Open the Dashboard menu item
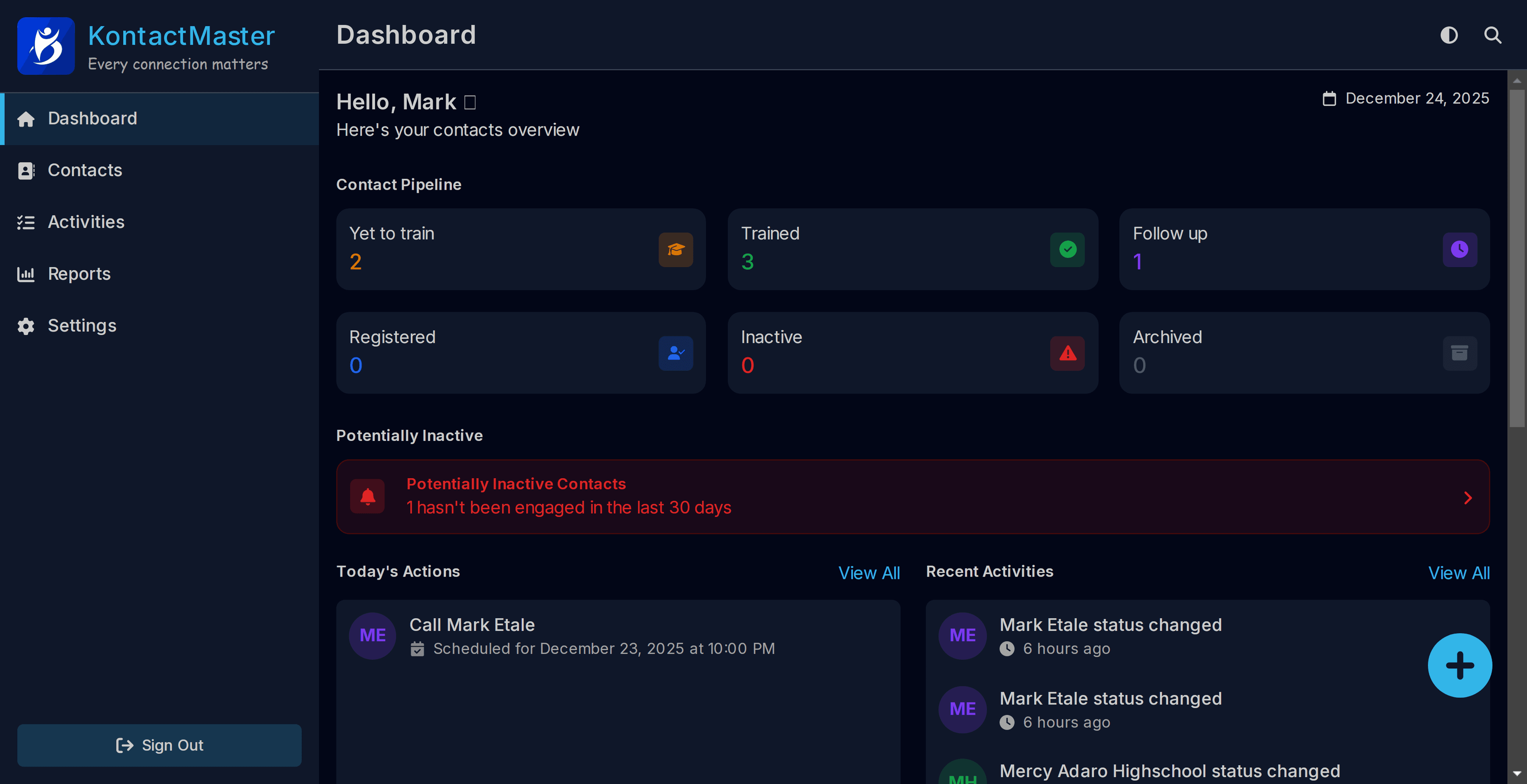Viewport: 1527px width, 784px height. click(x=92, y=118)
